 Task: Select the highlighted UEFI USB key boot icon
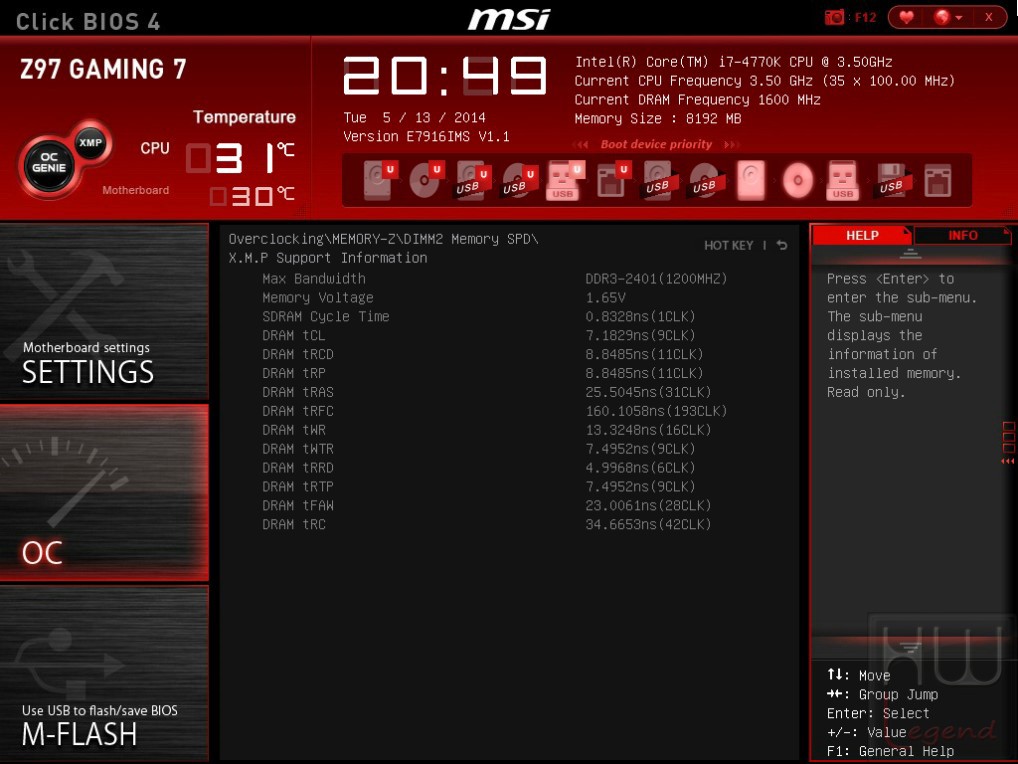pos(565,180)
